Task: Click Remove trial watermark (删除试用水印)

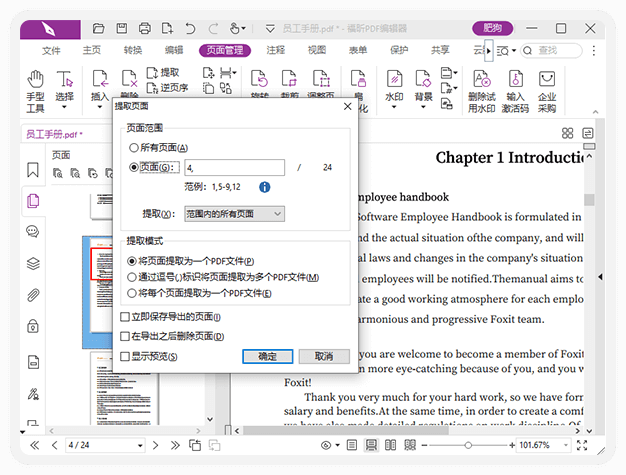Action: coord(482,91)
